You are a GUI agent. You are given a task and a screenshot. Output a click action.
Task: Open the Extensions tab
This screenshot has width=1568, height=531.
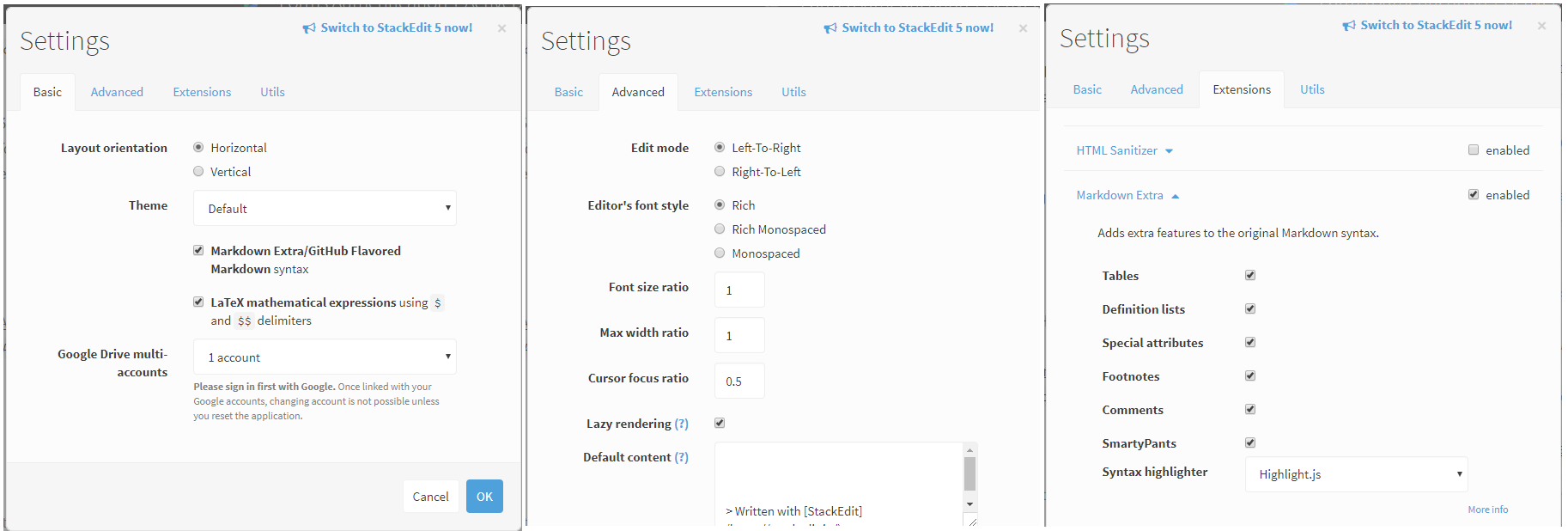coord(201,91)
